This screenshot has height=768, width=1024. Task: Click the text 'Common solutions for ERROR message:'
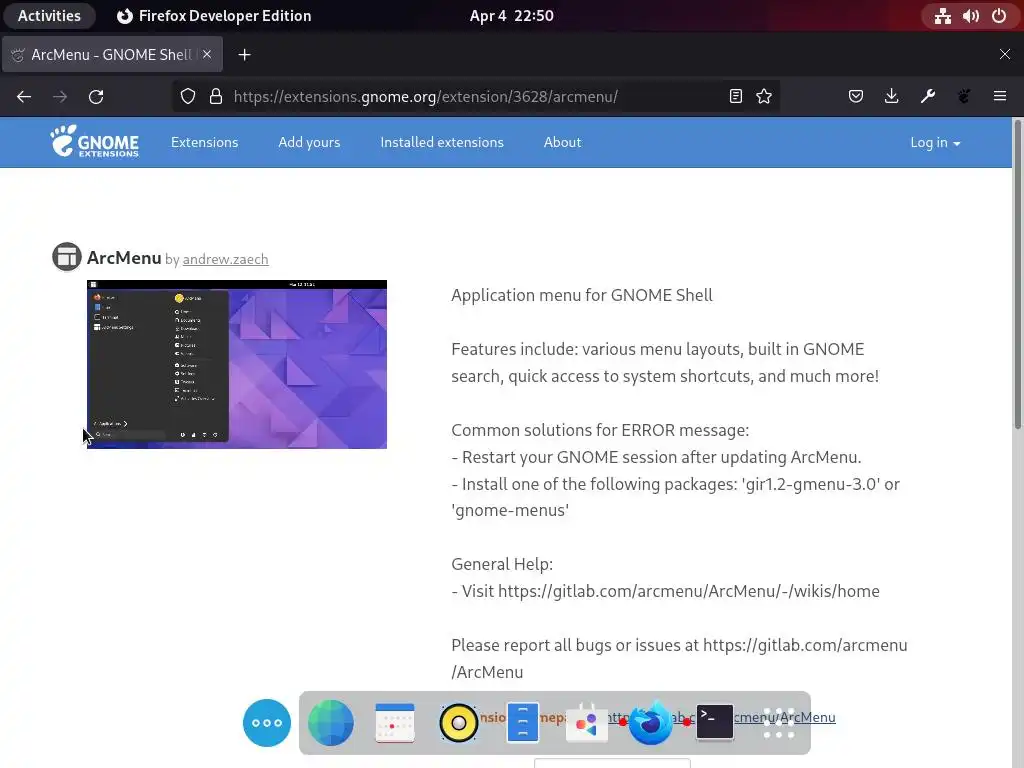600,430
